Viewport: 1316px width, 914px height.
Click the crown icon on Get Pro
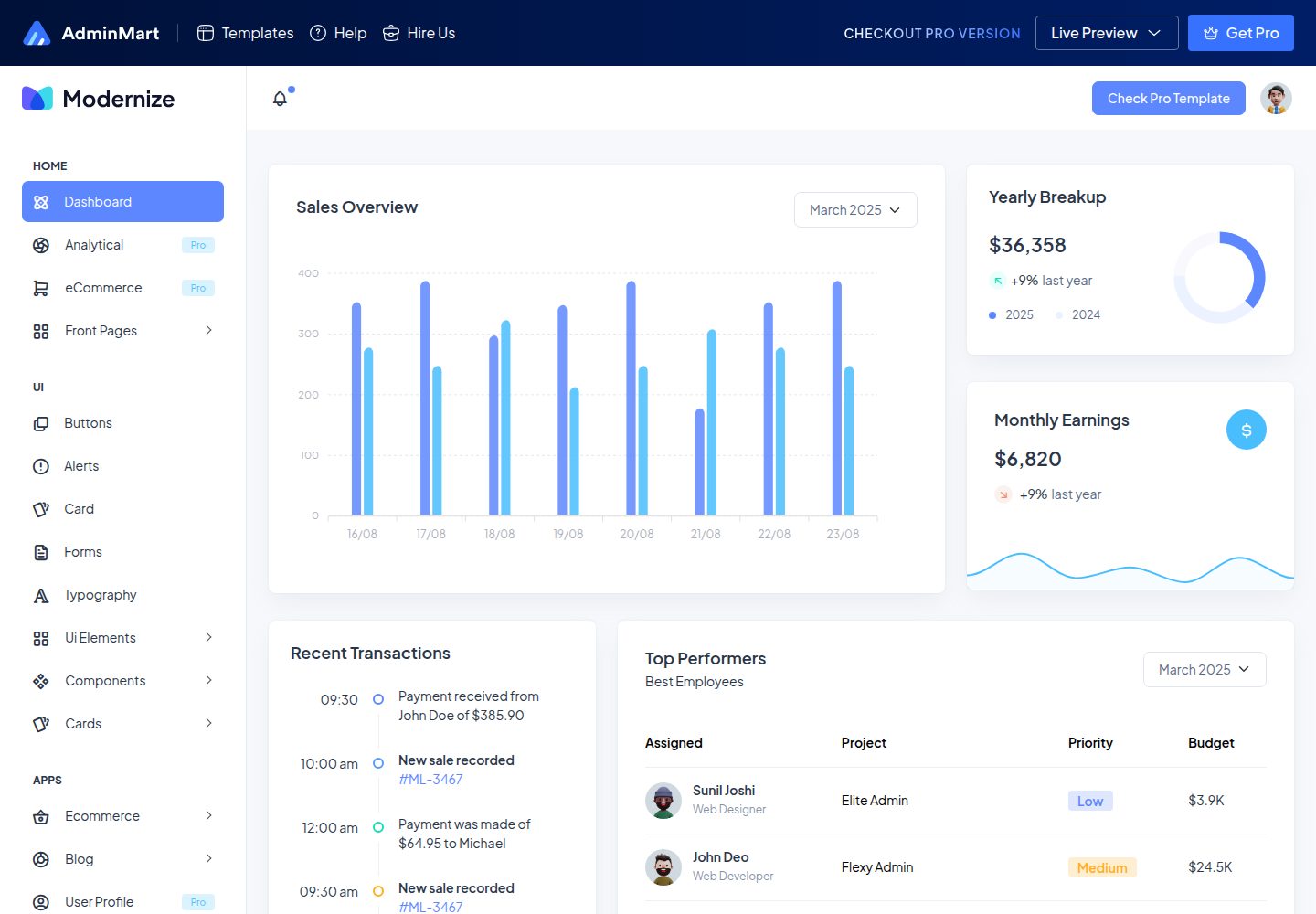1211,33
